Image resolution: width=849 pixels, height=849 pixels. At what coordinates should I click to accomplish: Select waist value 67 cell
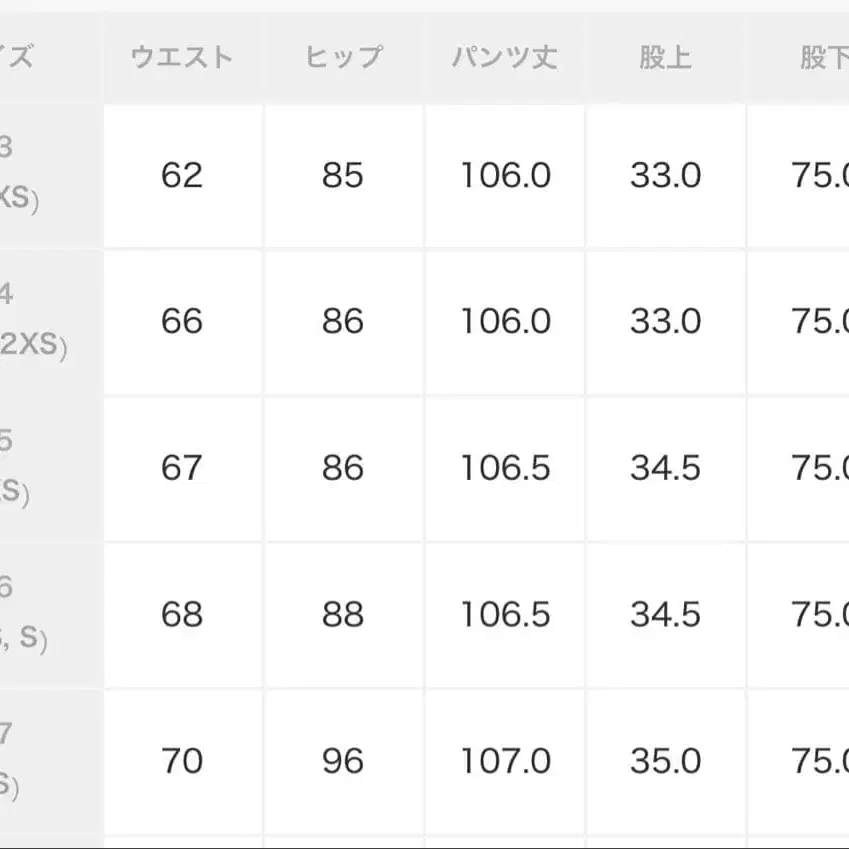pyautogui.click(x=182, y=468)
